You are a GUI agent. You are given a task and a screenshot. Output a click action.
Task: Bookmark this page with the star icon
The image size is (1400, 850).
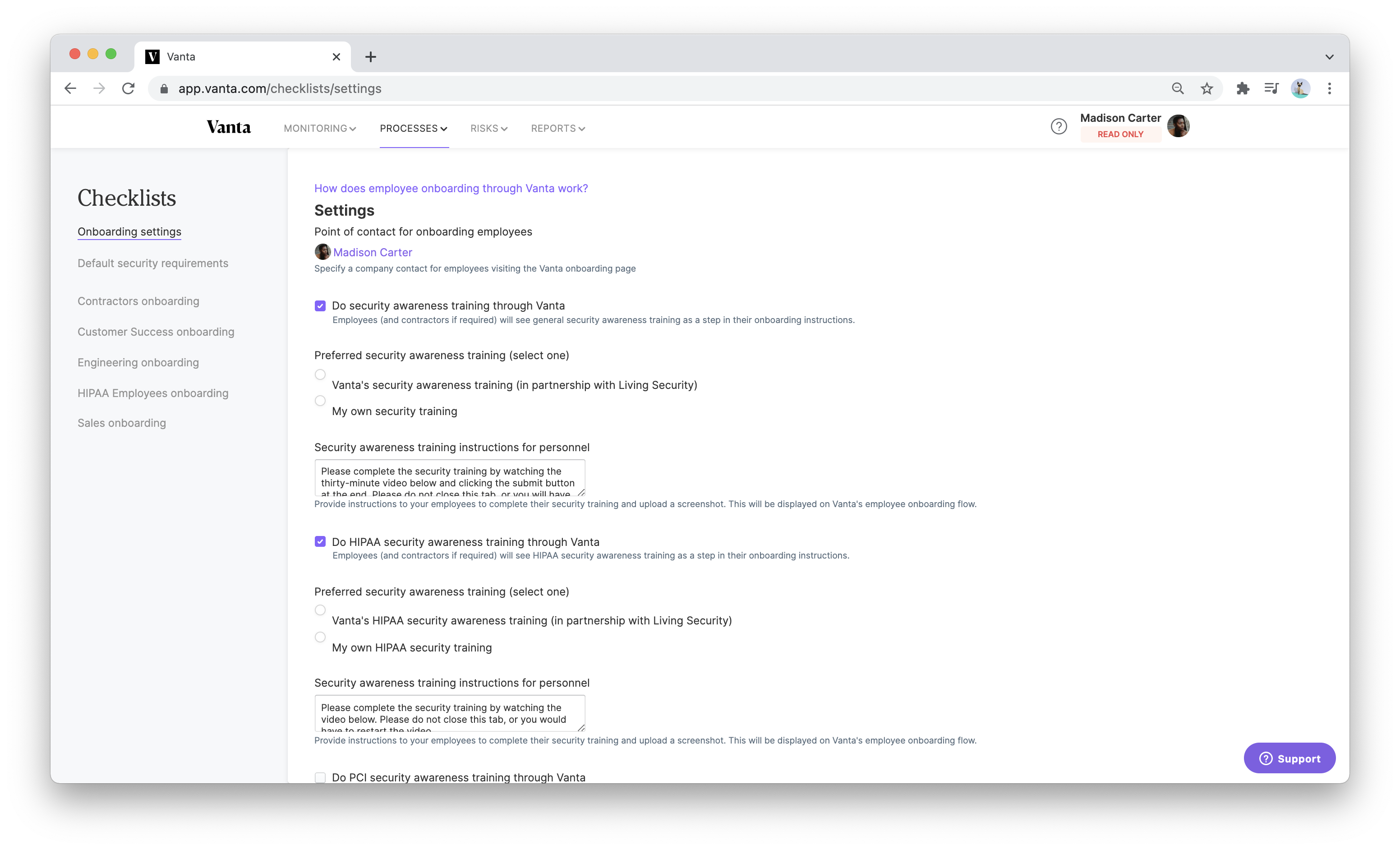[1207, 88]
